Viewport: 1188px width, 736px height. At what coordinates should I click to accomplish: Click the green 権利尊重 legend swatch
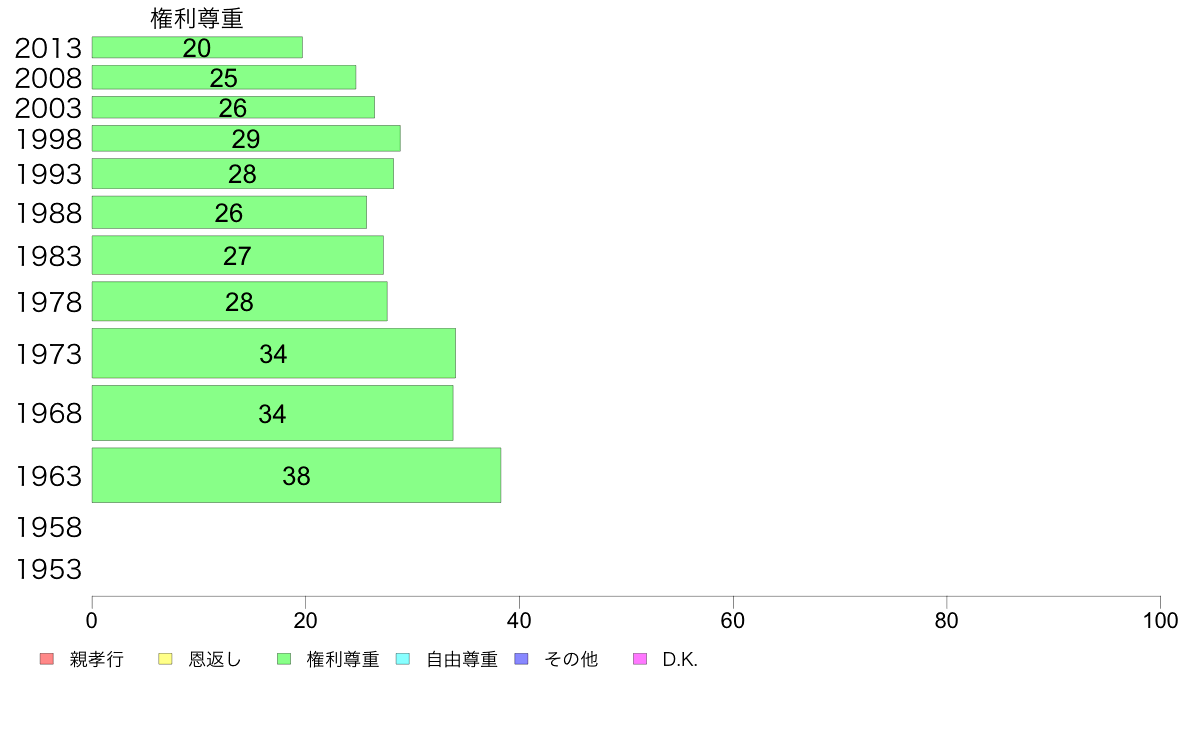[x=284, y=659]
